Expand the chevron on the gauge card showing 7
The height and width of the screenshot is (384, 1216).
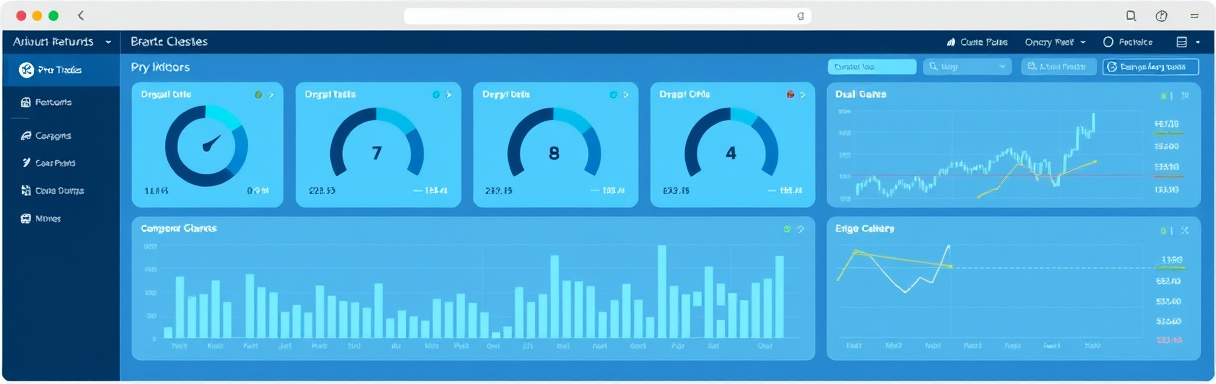(448, 94)
